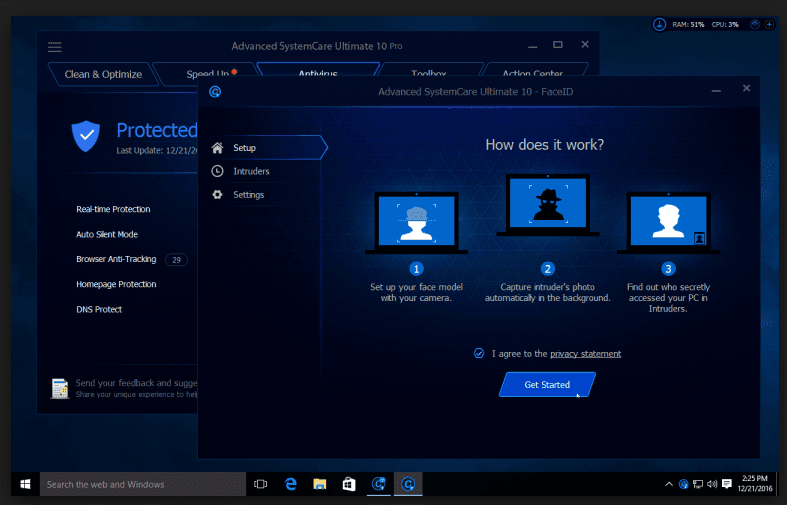This screenshot has height=505, width=787.
Task: Open Windows Store from taskbar
Action: pyautogui.click(x=349, y=484)
